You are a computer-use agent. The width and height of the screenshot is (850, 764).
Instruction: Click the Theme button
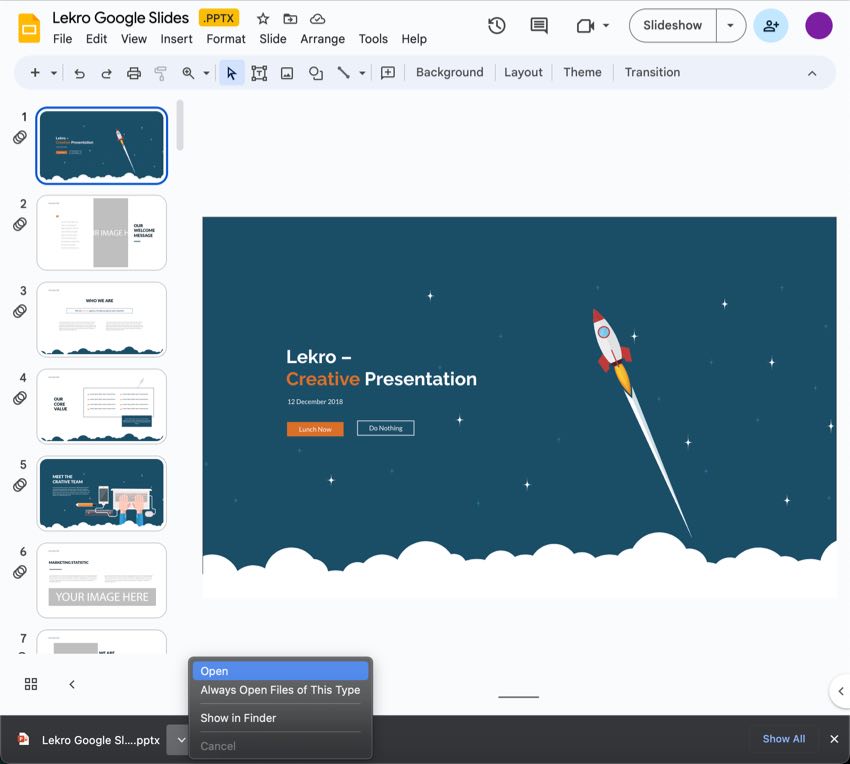[x=582, y=73]
